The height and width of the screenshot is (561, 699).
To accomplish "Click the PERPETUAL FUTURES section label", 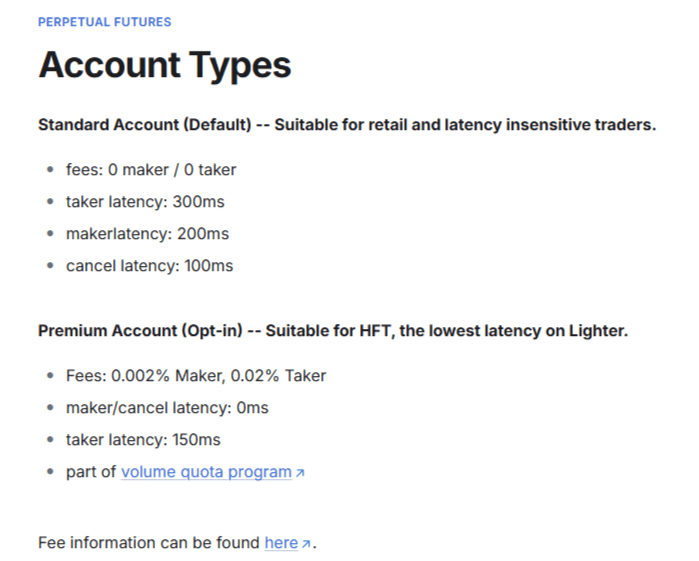I will [104, 22].
